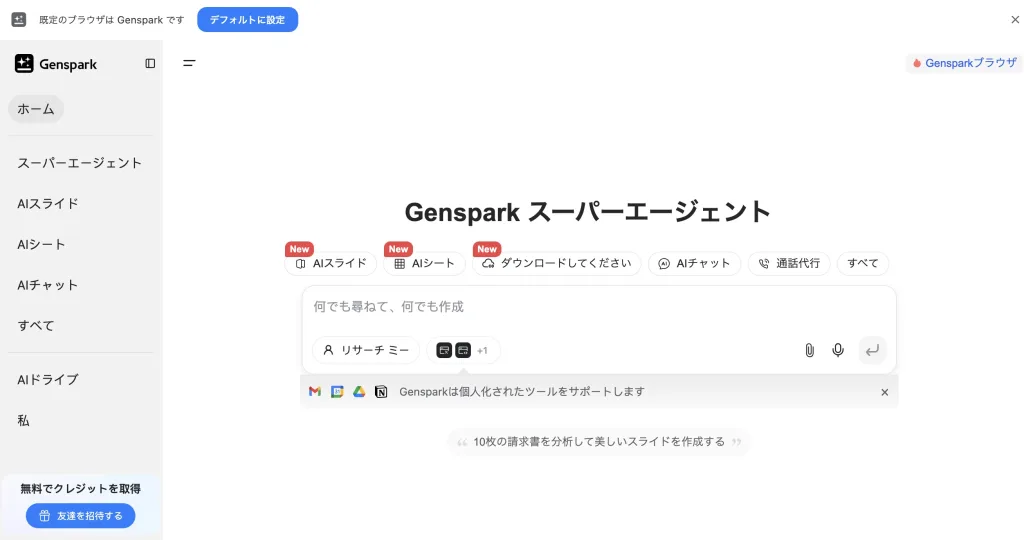Click the 友達を招待する button
Image resolution: width=1024 pixels, height=540 pixels.
coord(80,516)
